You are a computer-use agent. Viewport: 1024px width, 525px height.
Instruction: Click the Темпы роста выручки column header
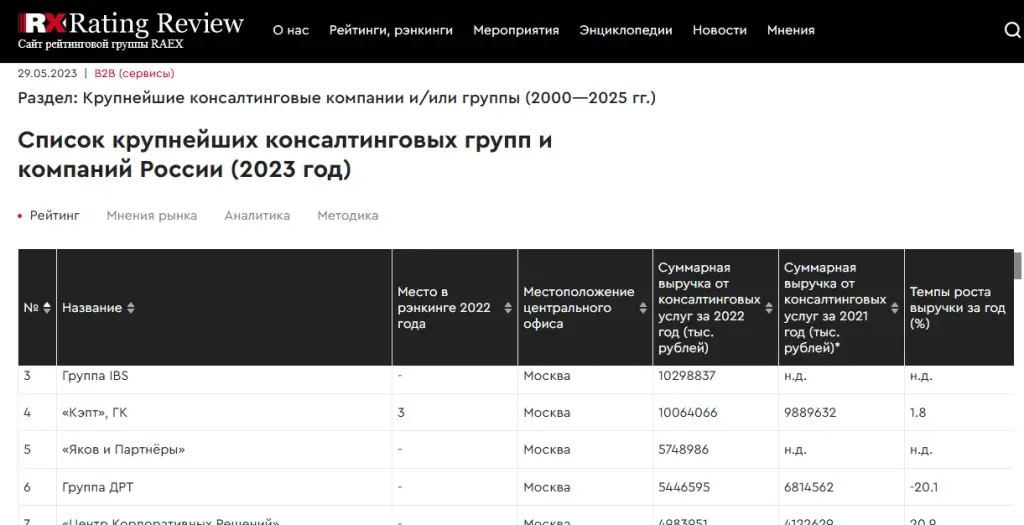click(957, 308)
